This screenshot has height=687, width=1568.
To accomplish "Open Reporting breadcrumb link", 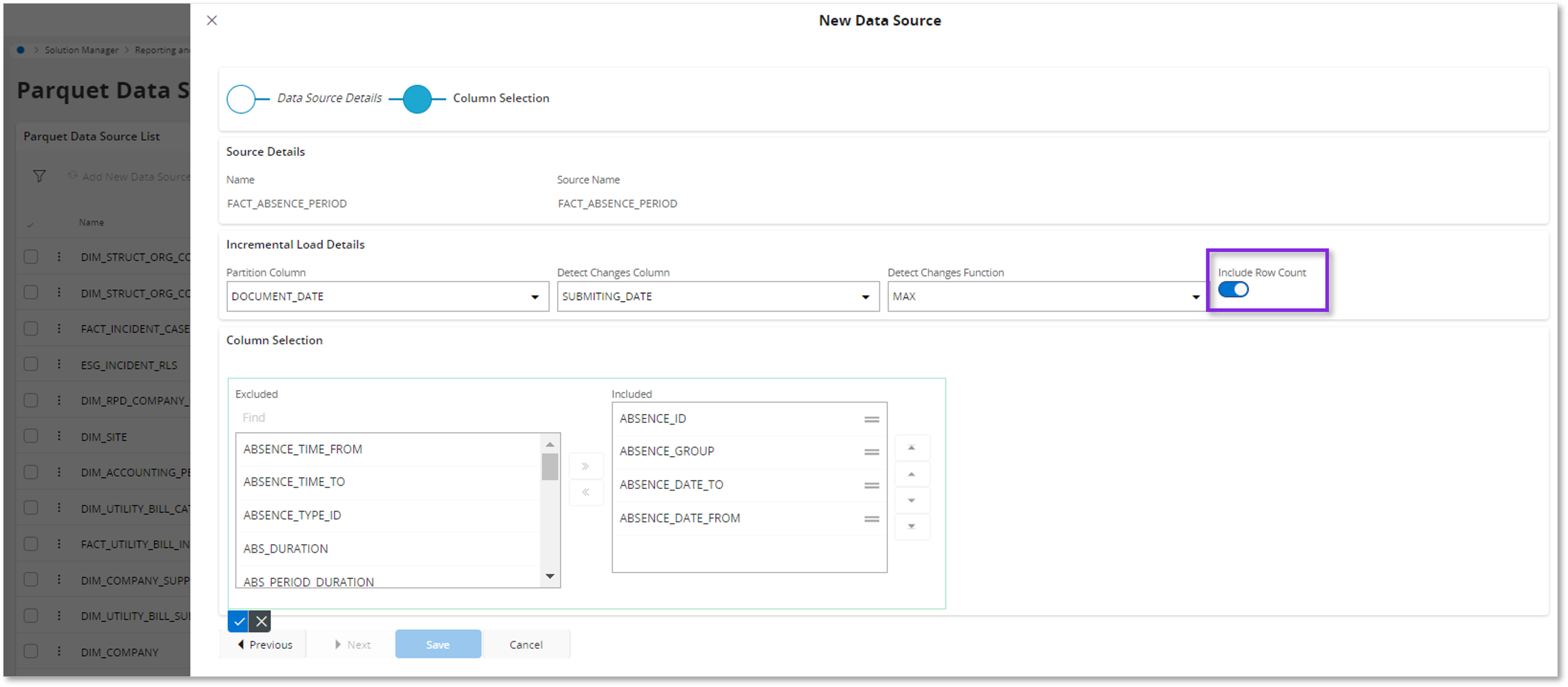I will coord(162,50).
